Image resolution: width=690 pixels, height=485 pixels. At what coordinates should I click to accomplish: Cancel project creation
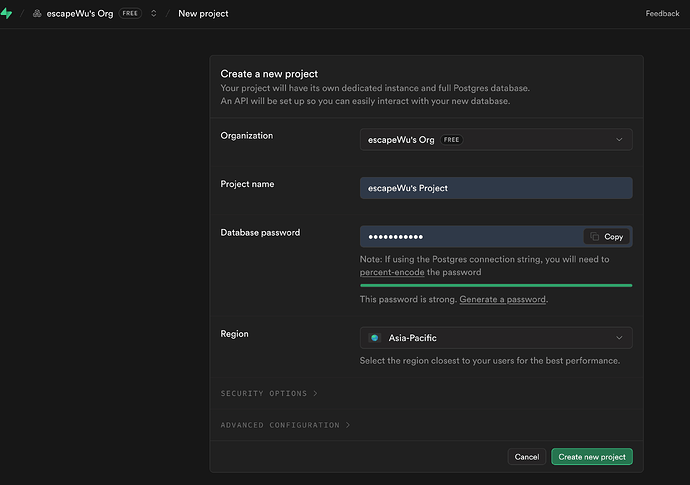point(527,456)
